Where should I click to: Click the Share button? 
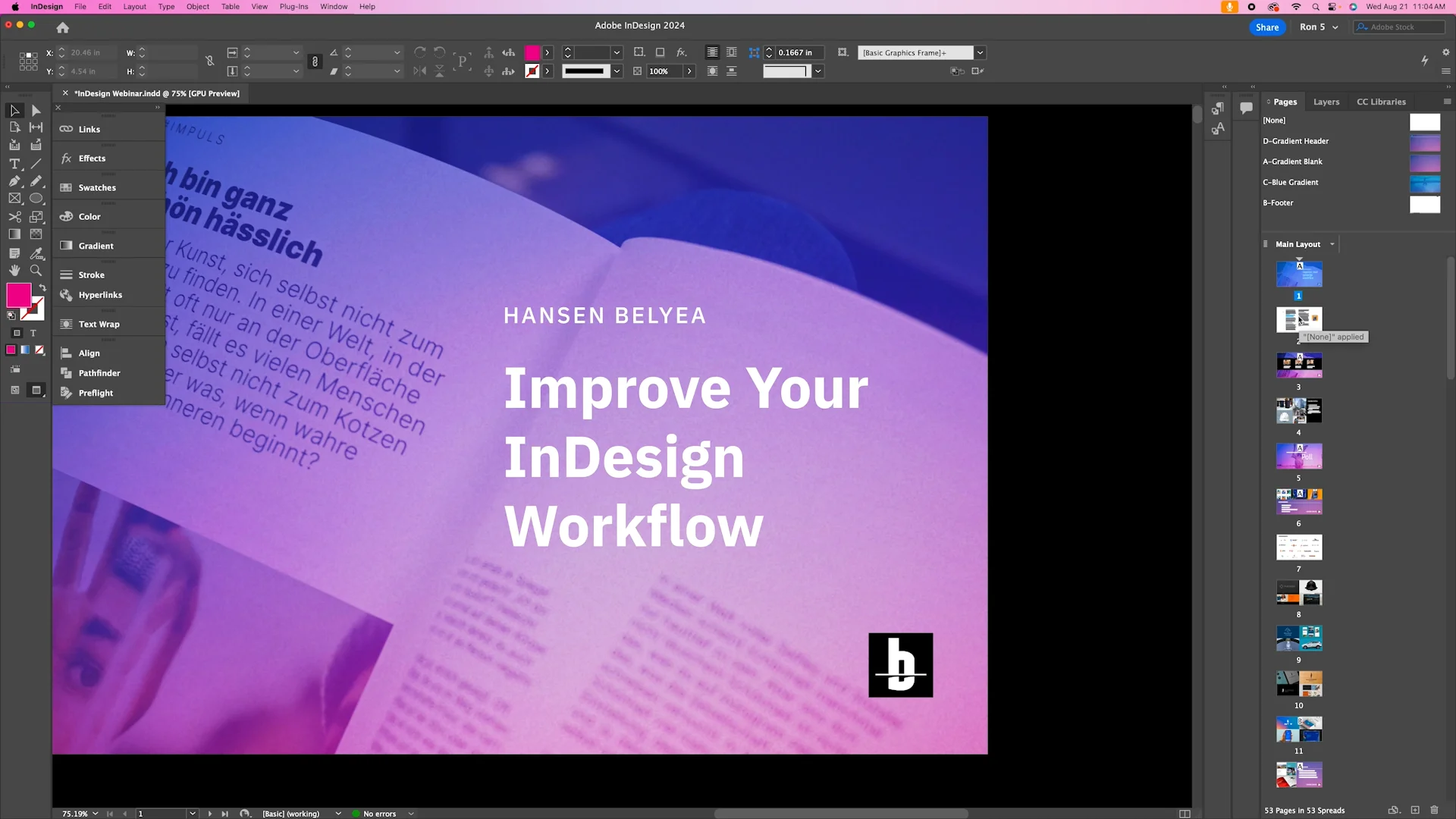point(1266,27)
